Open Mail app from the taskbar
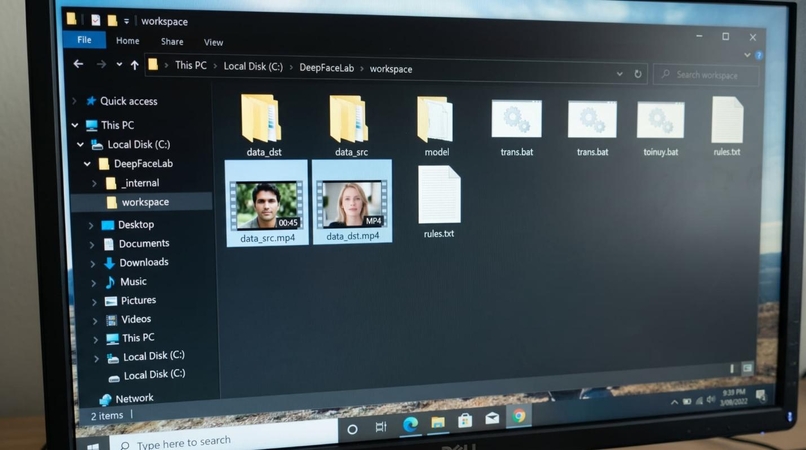 [x=492, y=418]
